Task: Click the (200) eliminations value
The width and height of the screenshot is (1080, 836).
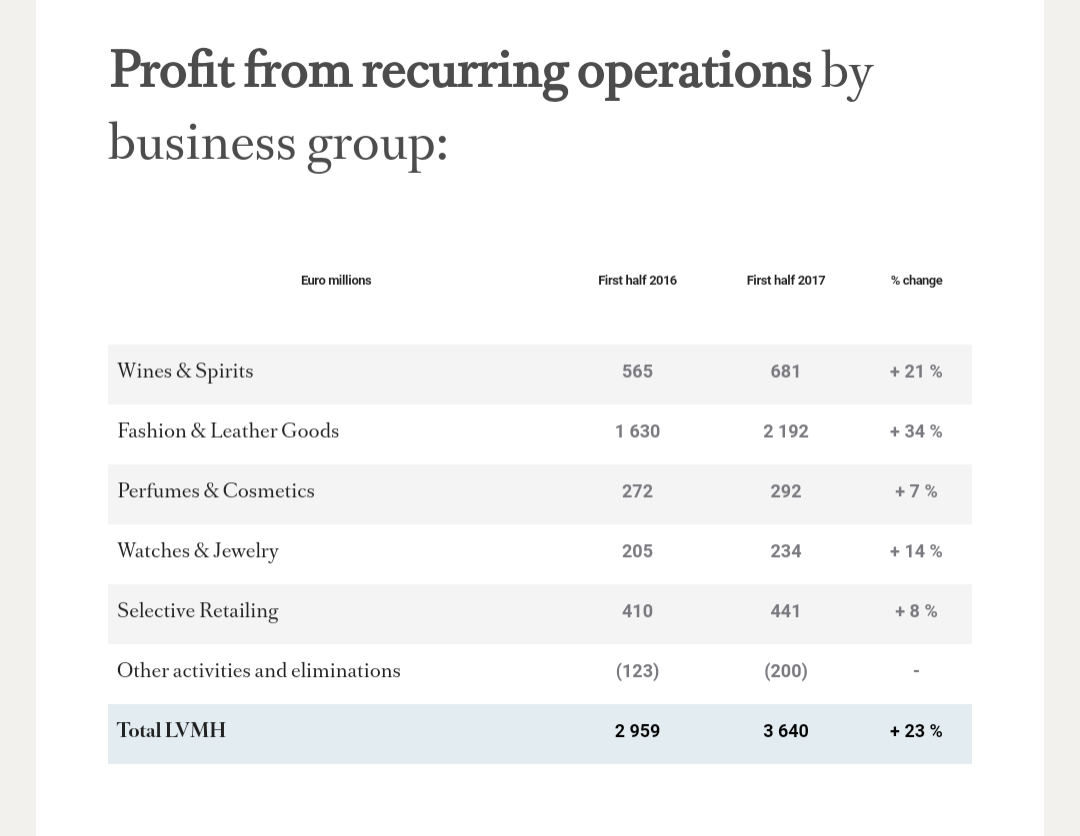Action: [785, 671]
